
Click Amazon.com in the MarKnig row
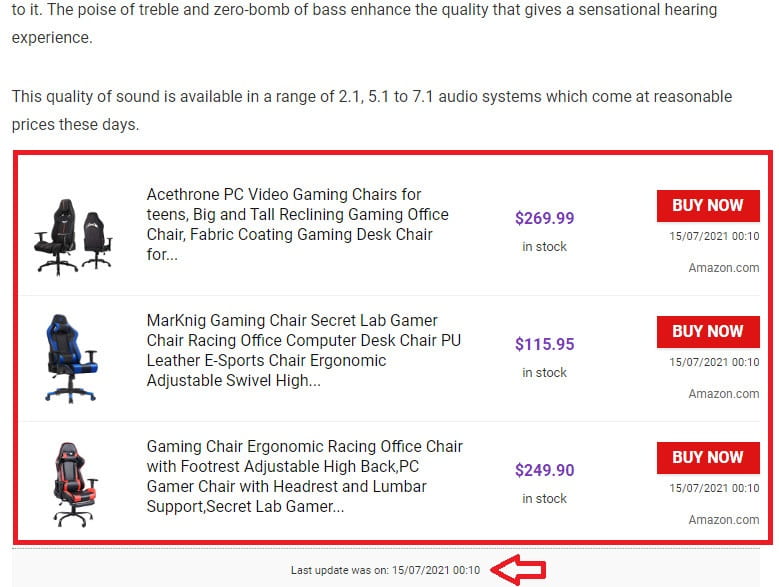click(x=723, y=394)
